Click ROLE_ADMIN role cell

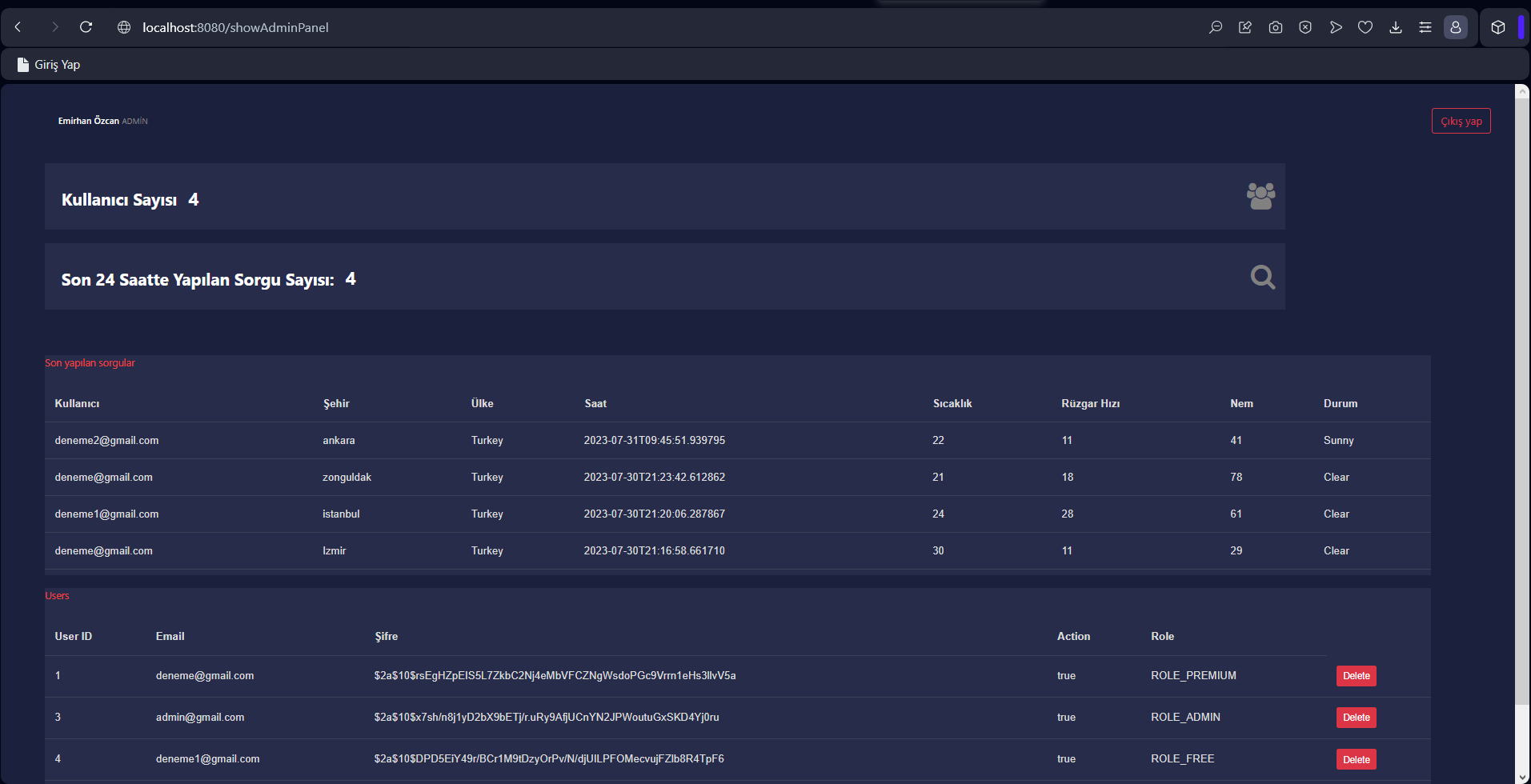[1185, 718]
